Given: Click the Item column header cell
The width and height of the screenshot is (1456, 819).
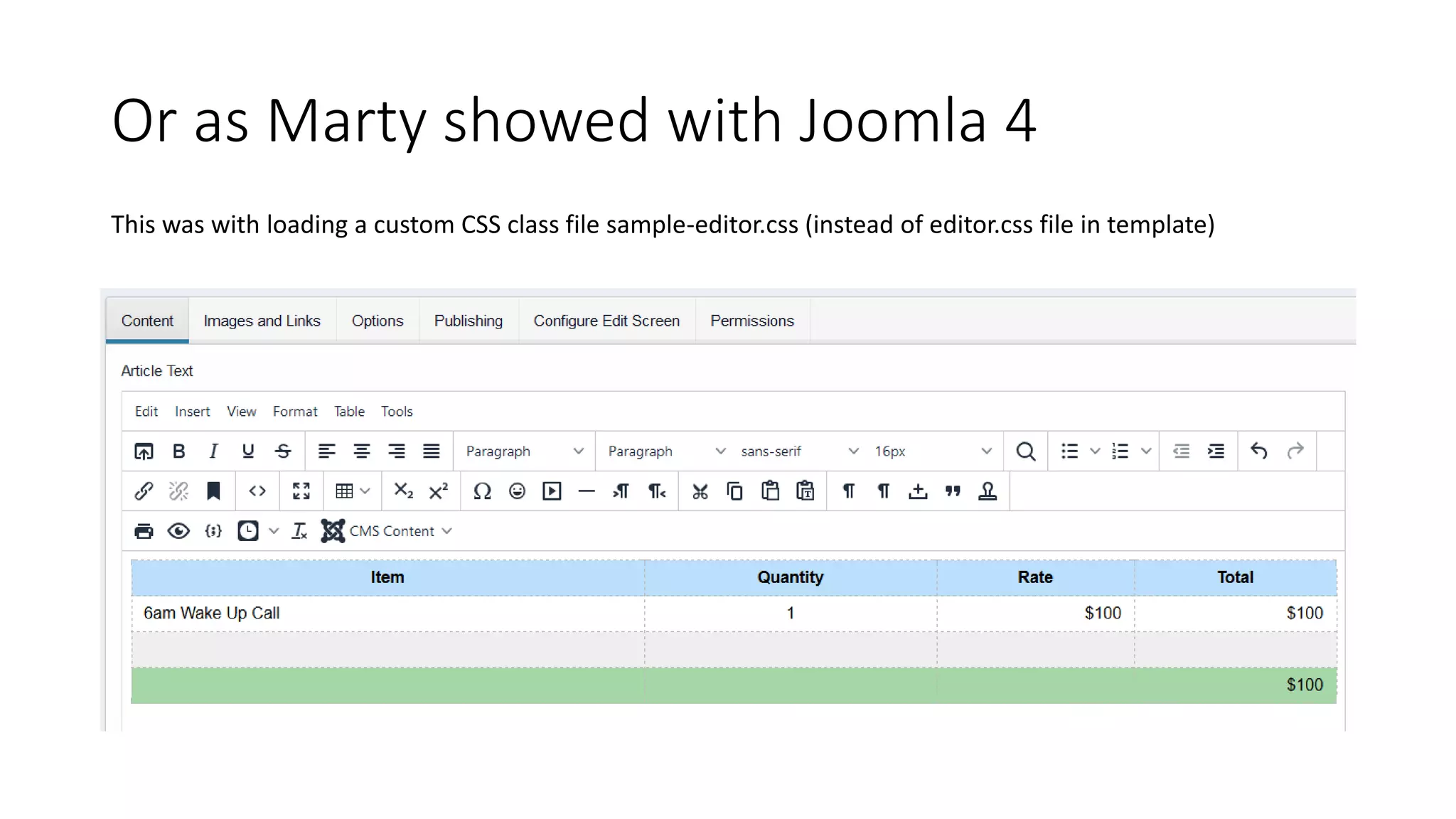Looking at the screenshot, I should [x=388, y=577].
